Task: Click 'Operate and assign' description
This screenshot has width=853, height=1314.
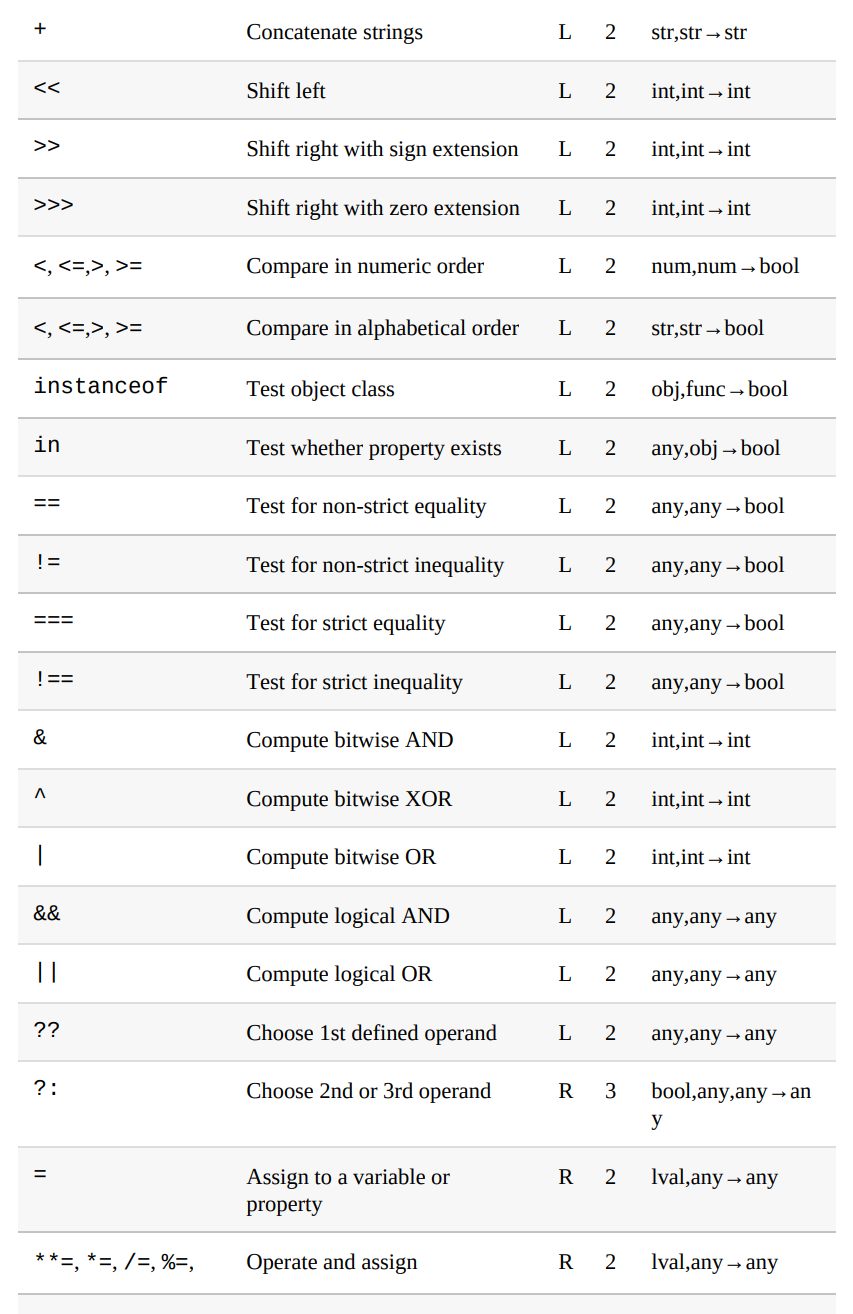Action: (331, 1262)
